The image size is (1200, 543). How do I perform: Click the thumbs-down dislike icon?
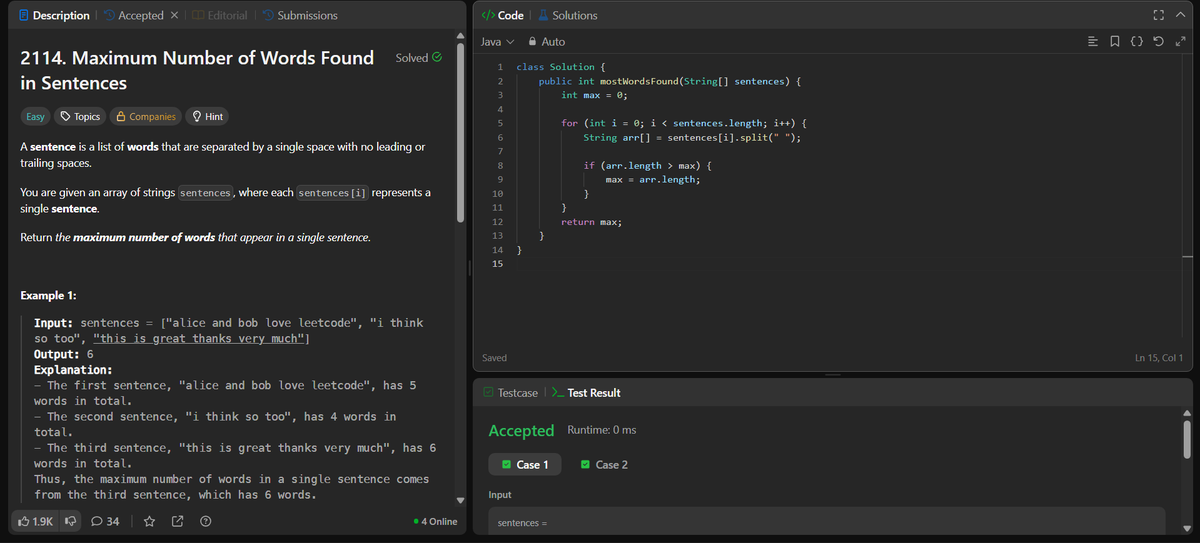tap(71, 521)
